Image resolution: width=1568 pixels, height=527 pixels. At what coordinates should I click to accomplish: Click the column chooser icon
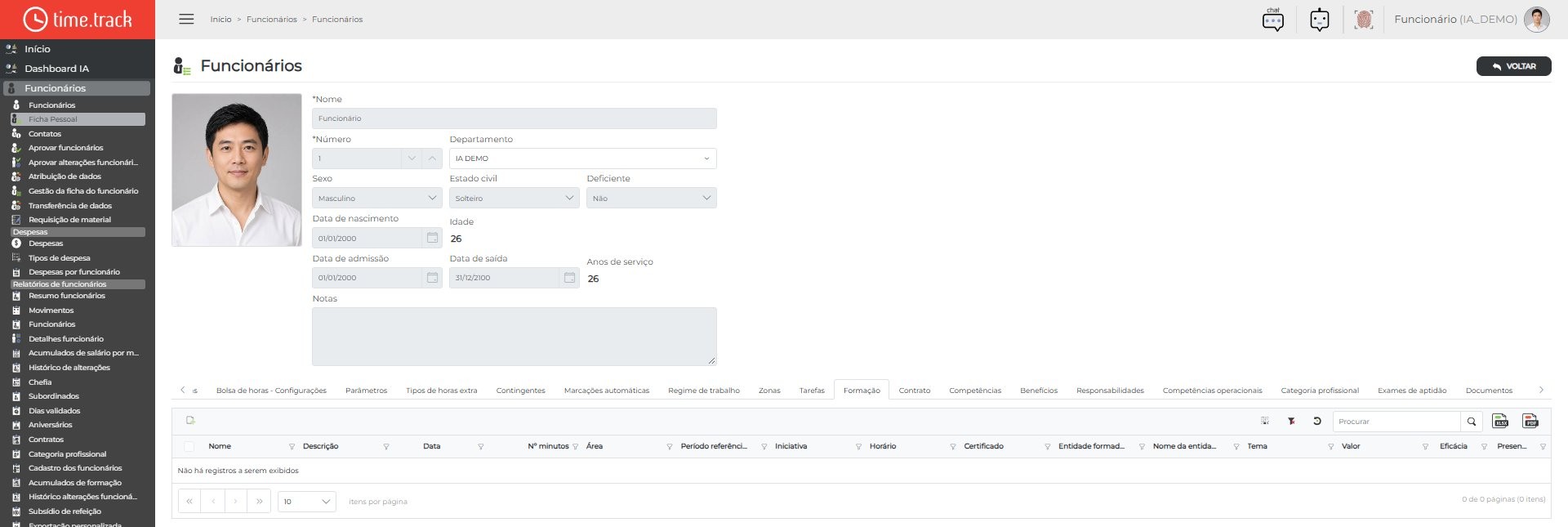(x=1265, y=421)
